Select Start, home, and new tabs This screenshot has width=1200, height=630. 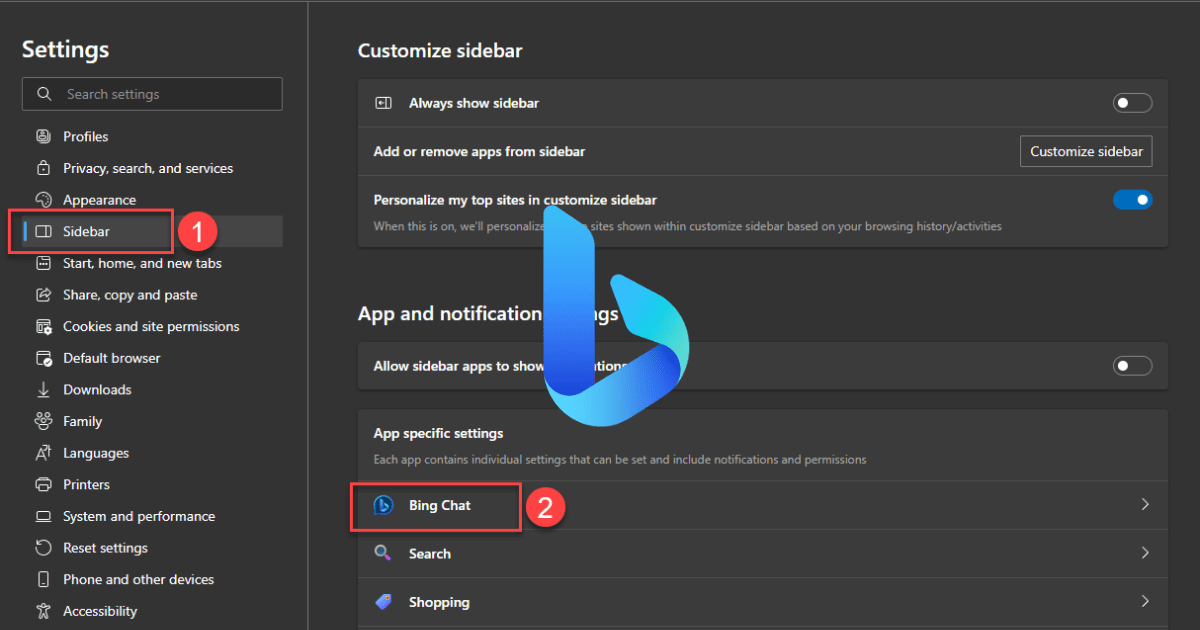[142, 264]
